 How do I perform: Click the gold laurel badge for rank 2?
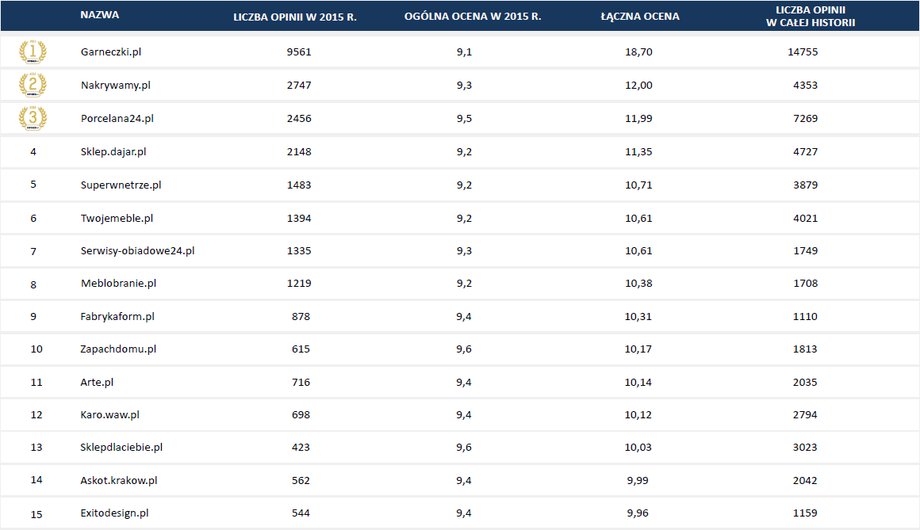click(32, 85)
